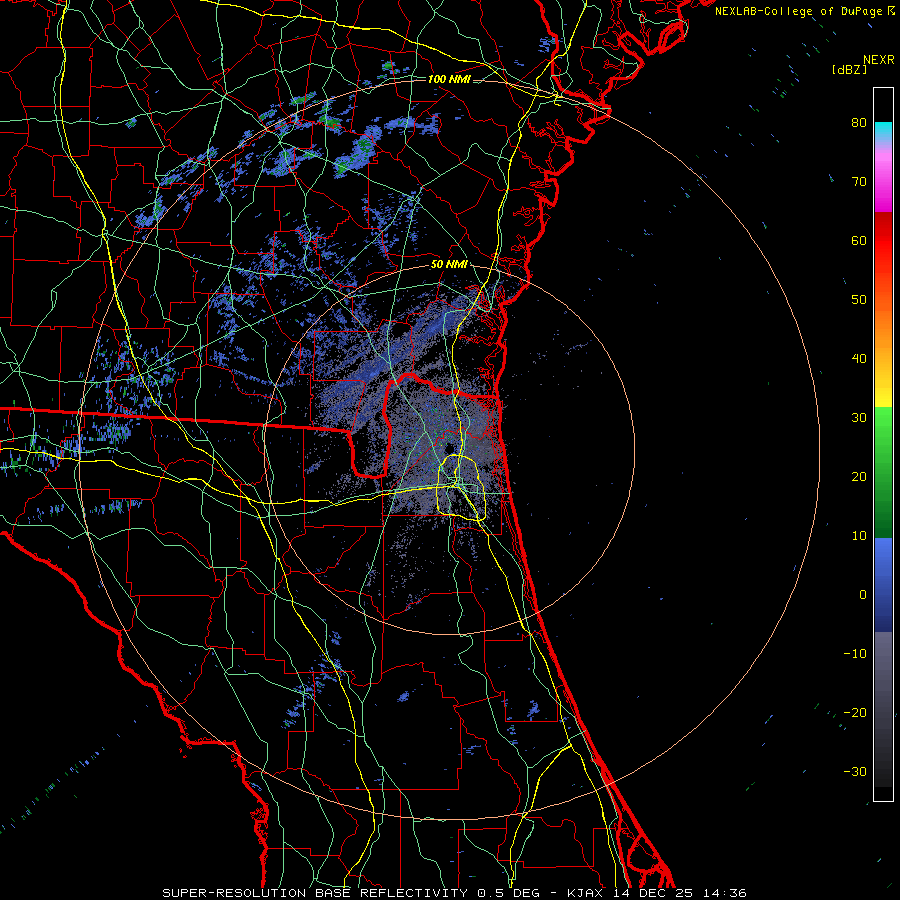
Task: Click the -30 value on the dBZ scale
Action: (x=855, y=772)
